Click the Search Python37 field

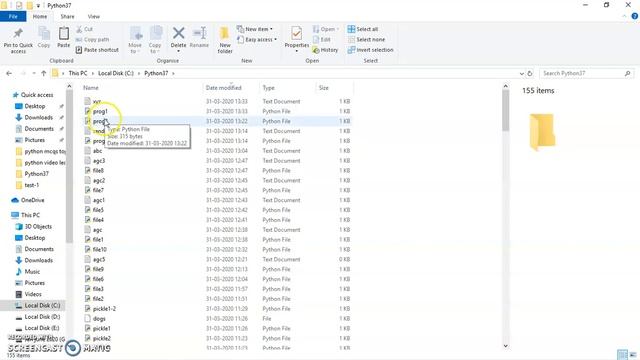(x=586, y=73)
